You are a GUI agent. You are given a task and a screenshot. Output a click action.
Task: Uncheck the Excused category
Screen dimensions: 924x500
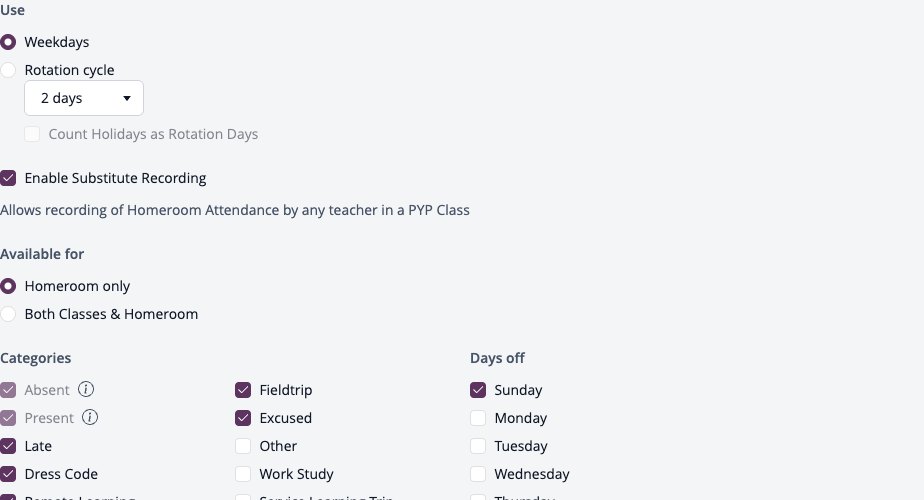[243, 417]
